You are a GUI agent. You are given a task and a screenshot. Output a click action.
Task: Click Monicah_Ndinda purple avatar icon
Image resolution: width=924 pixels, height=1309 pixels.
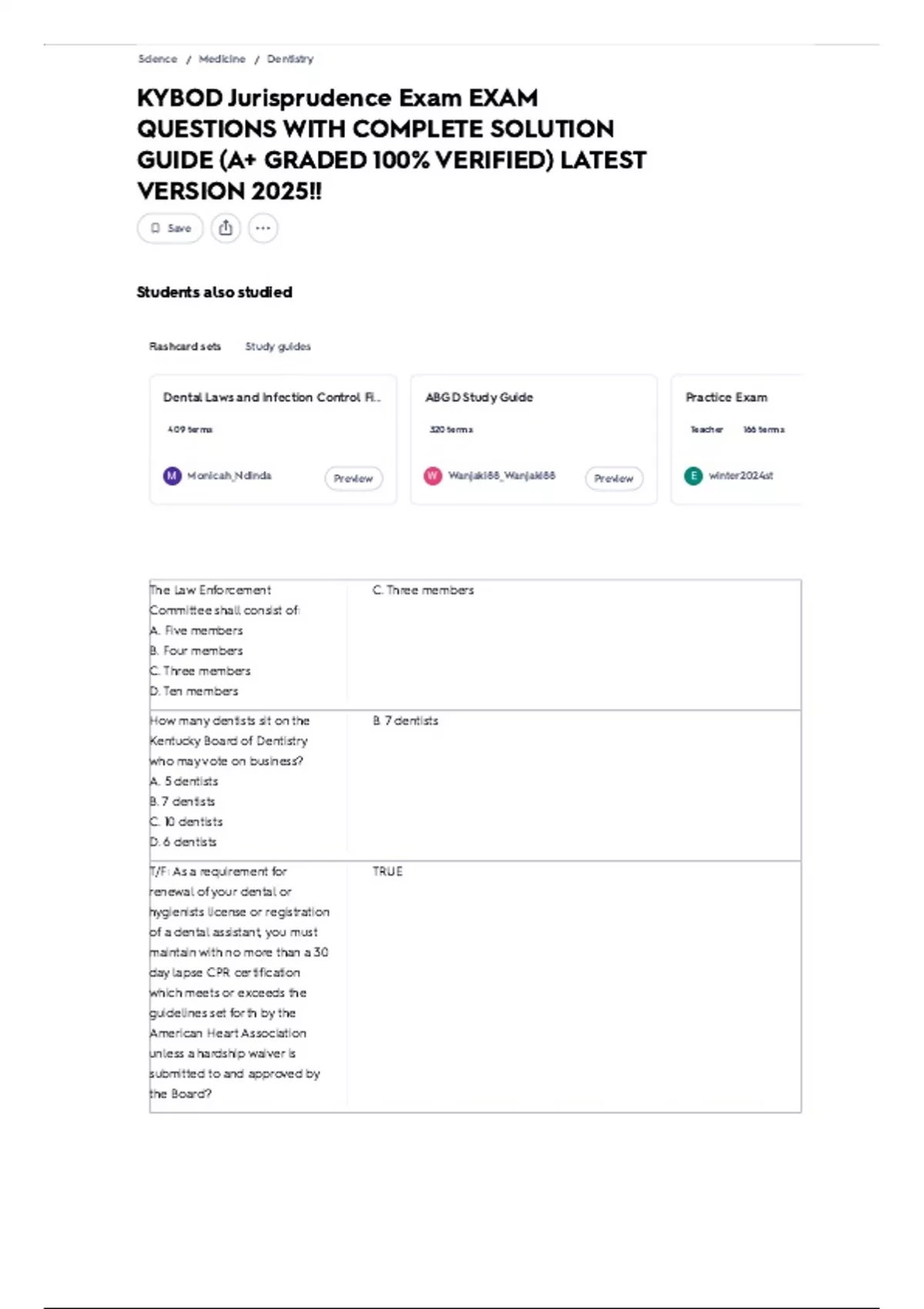[x=172, y=476]
